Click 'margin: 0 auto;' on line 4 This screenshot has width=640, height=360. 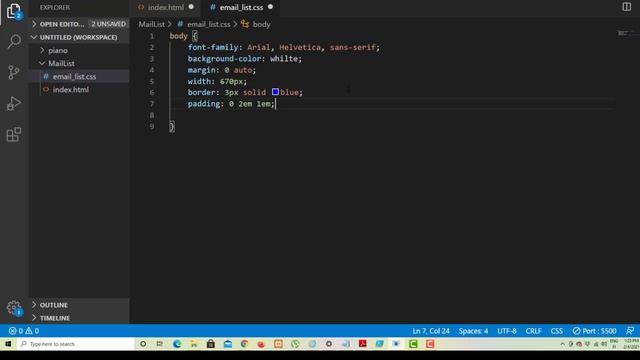[x=222, y=70]
